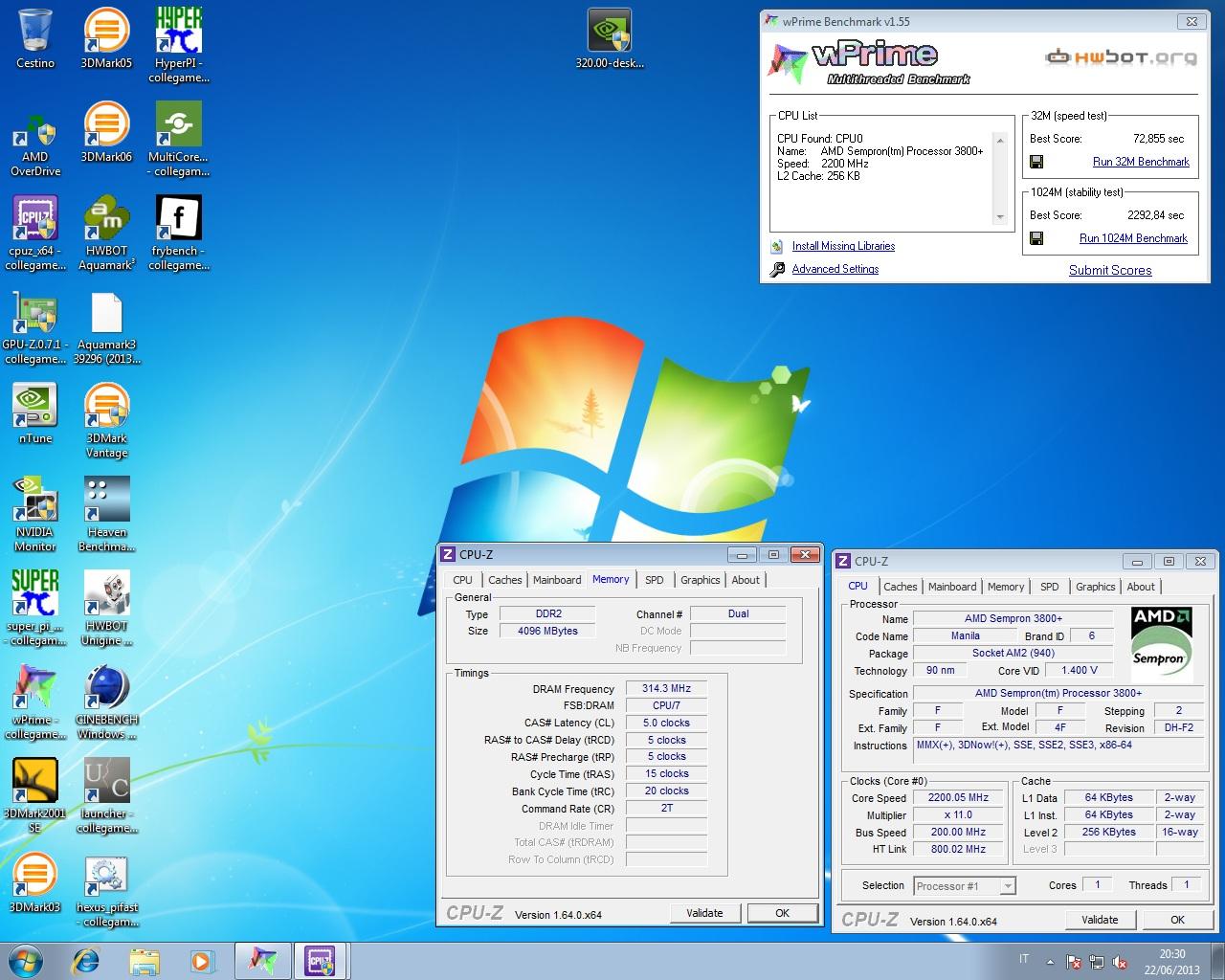Click OK in the memory CPU-Z window

pos(782,913)
